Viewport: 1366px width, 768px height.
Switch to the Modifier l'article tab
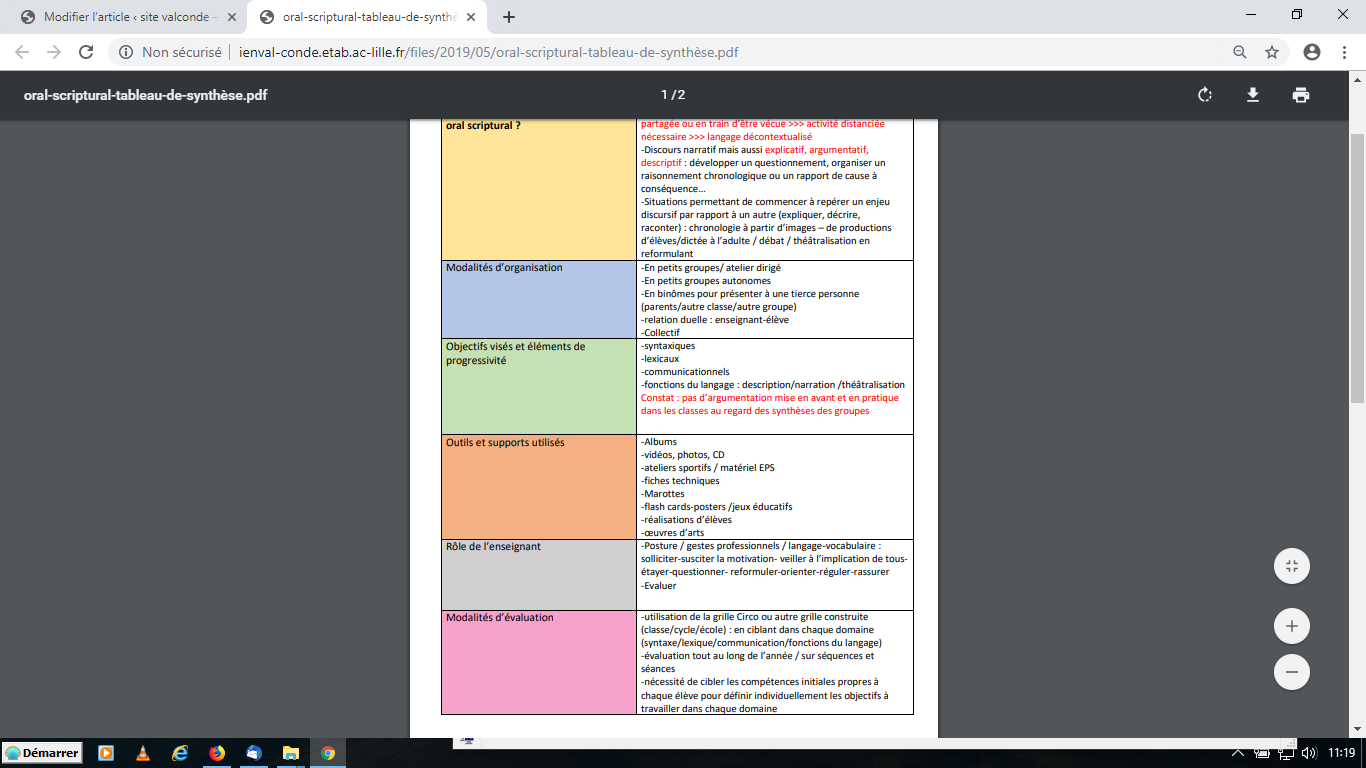click(x=129, y=17)
